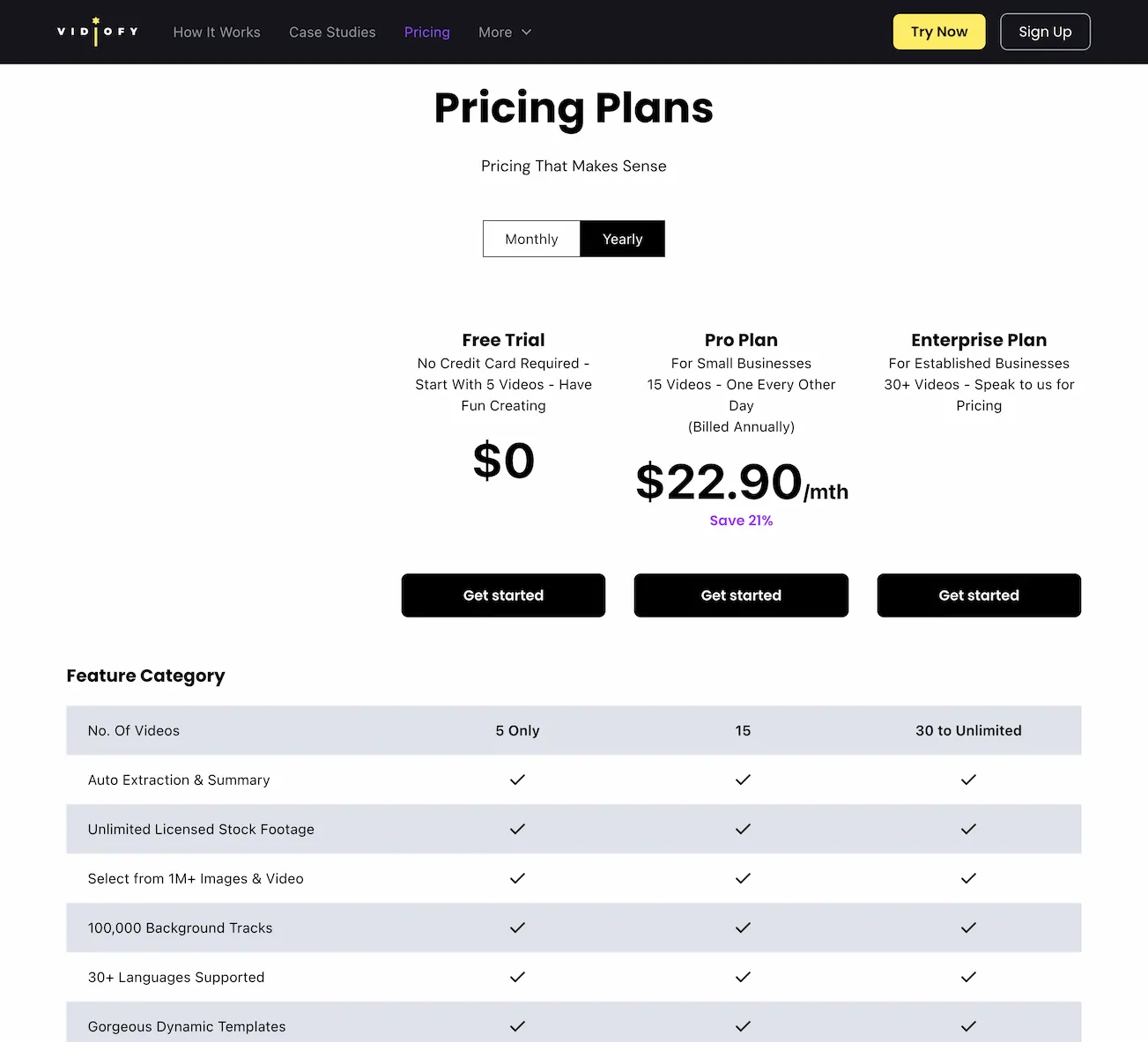Select the Pricing nav item

tap(426, 32)
